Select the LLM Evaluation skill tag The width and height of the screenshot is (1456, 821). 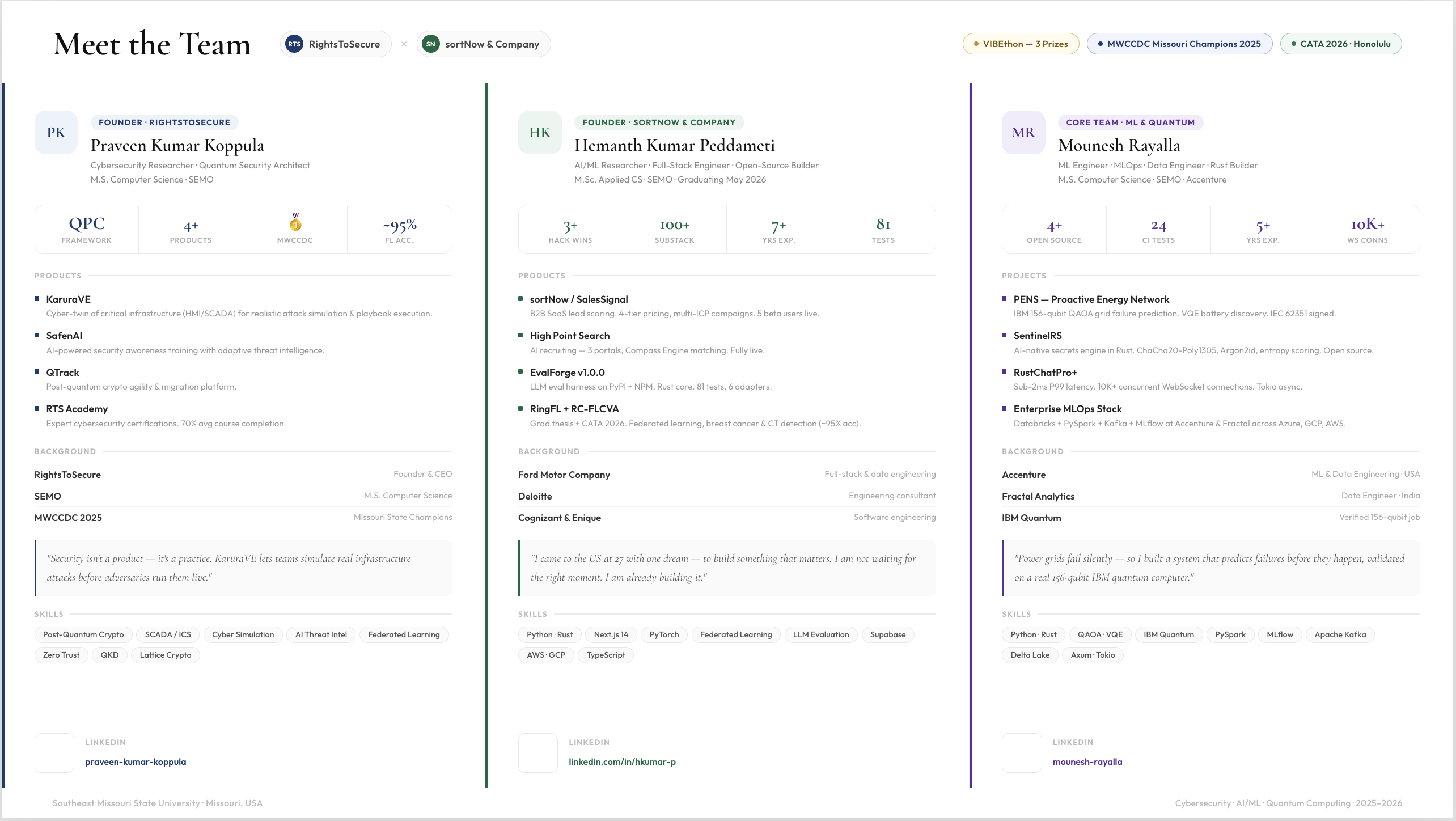click(820, 634)
